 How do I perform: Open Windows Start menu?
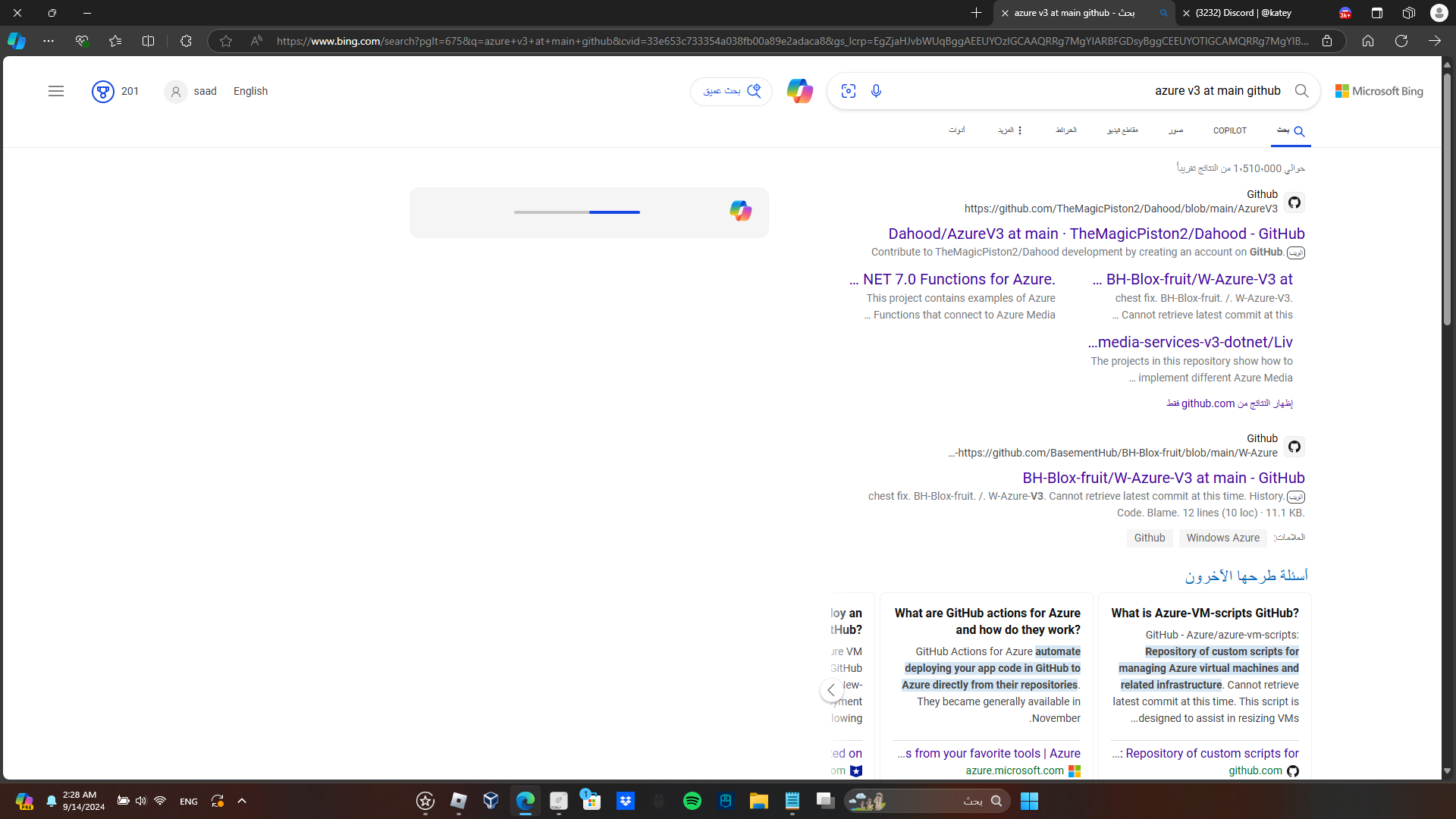(x=1029, y=801)
